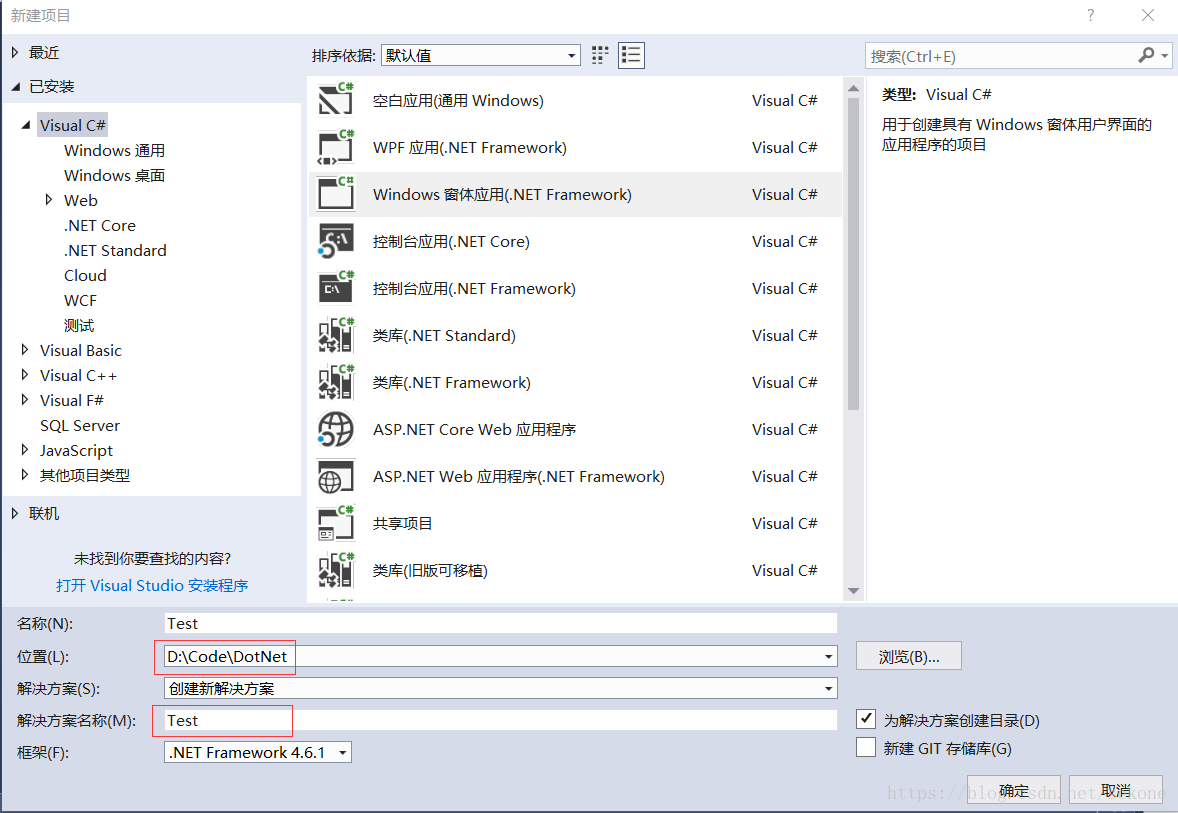Click the 解决方案名称 input field
The width and height of the screenshot is (1178, 813).
click(x=500, y=720)
